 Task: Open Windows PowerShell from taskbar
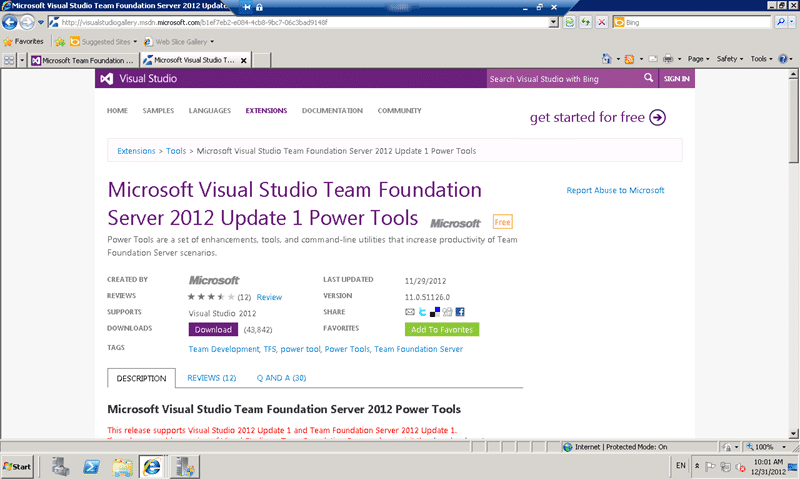click(91, 467)
